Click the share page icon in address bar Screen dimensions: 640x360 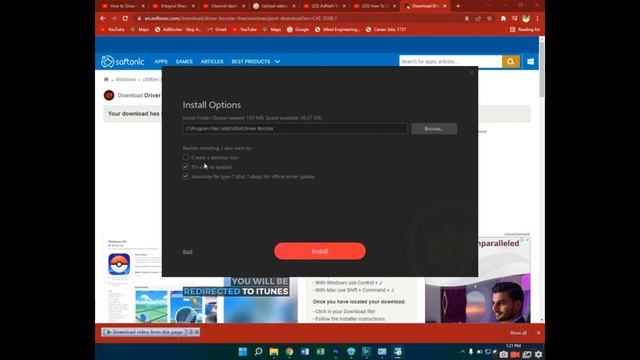[478, 18]
